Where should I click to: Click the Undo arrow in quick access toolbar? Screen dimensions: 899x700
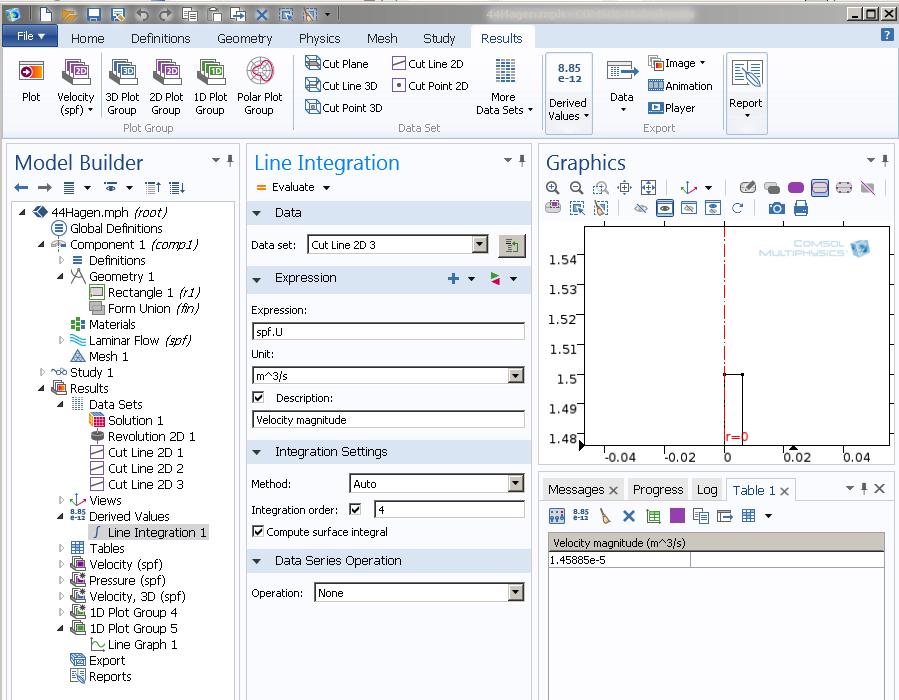142,14
